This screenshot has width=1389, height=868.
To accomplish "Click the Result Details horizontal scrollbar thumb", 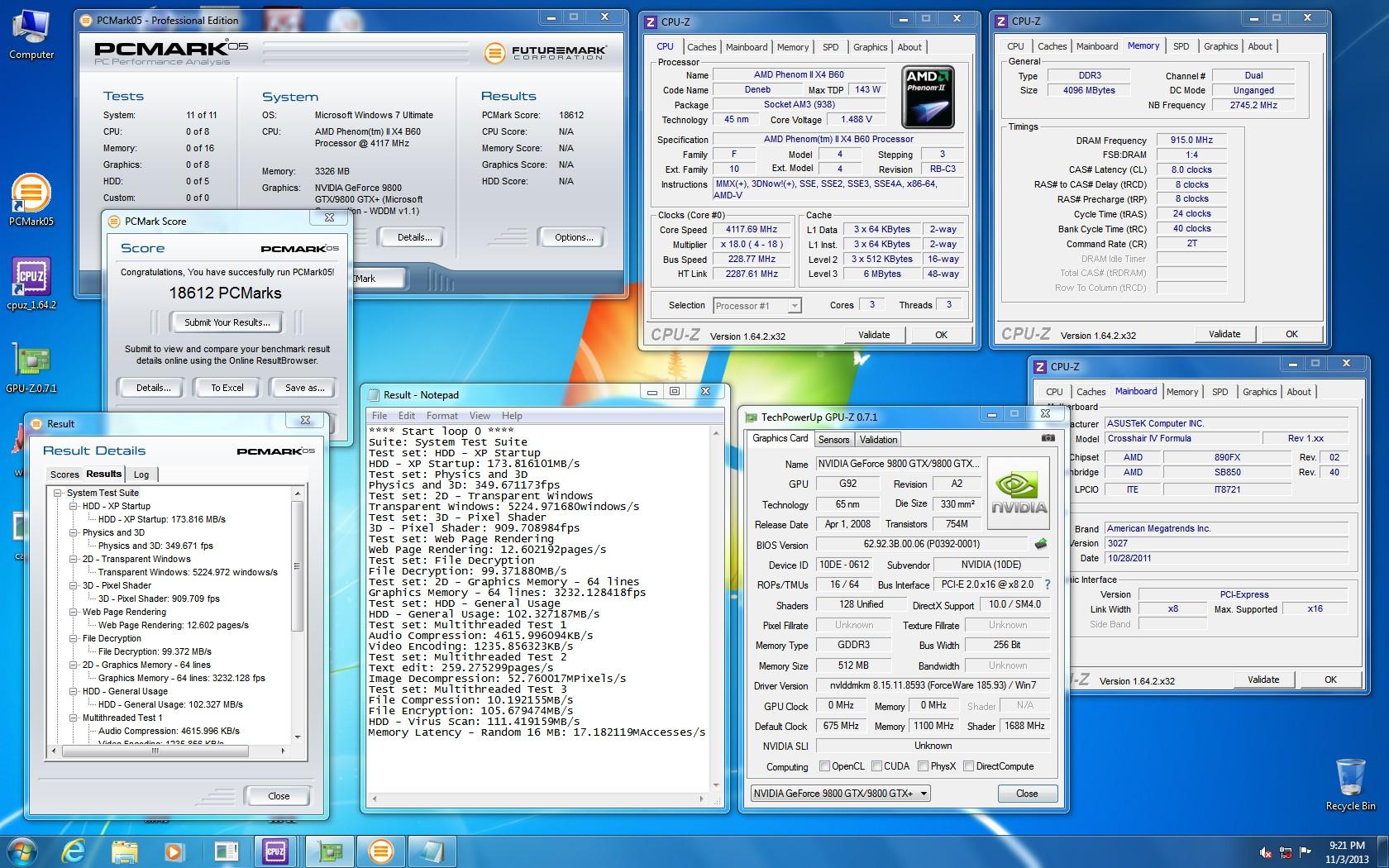I will (x=155, y=751).
